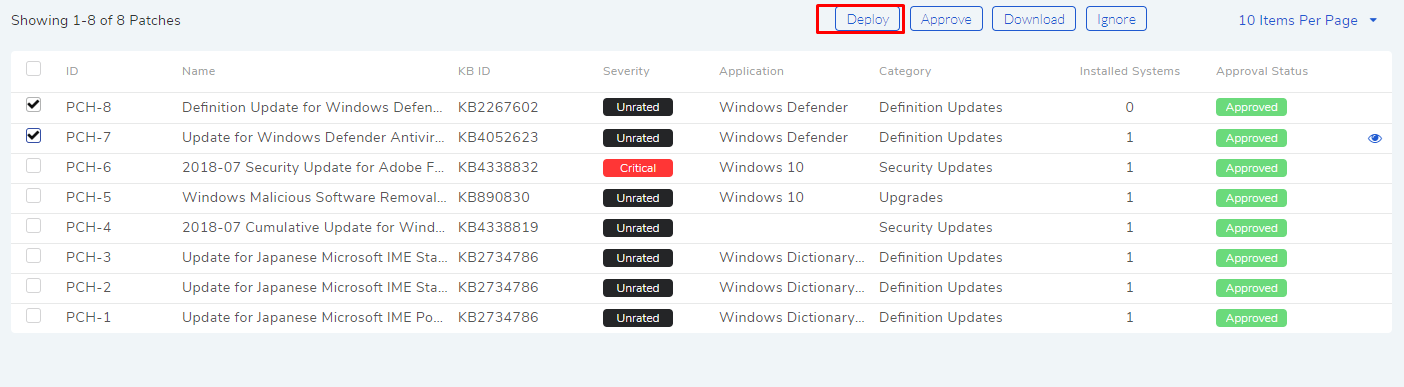Click the PCH-8 ID cell
This screenshot has width=1404, height=387.
click(x=89, y=107)
